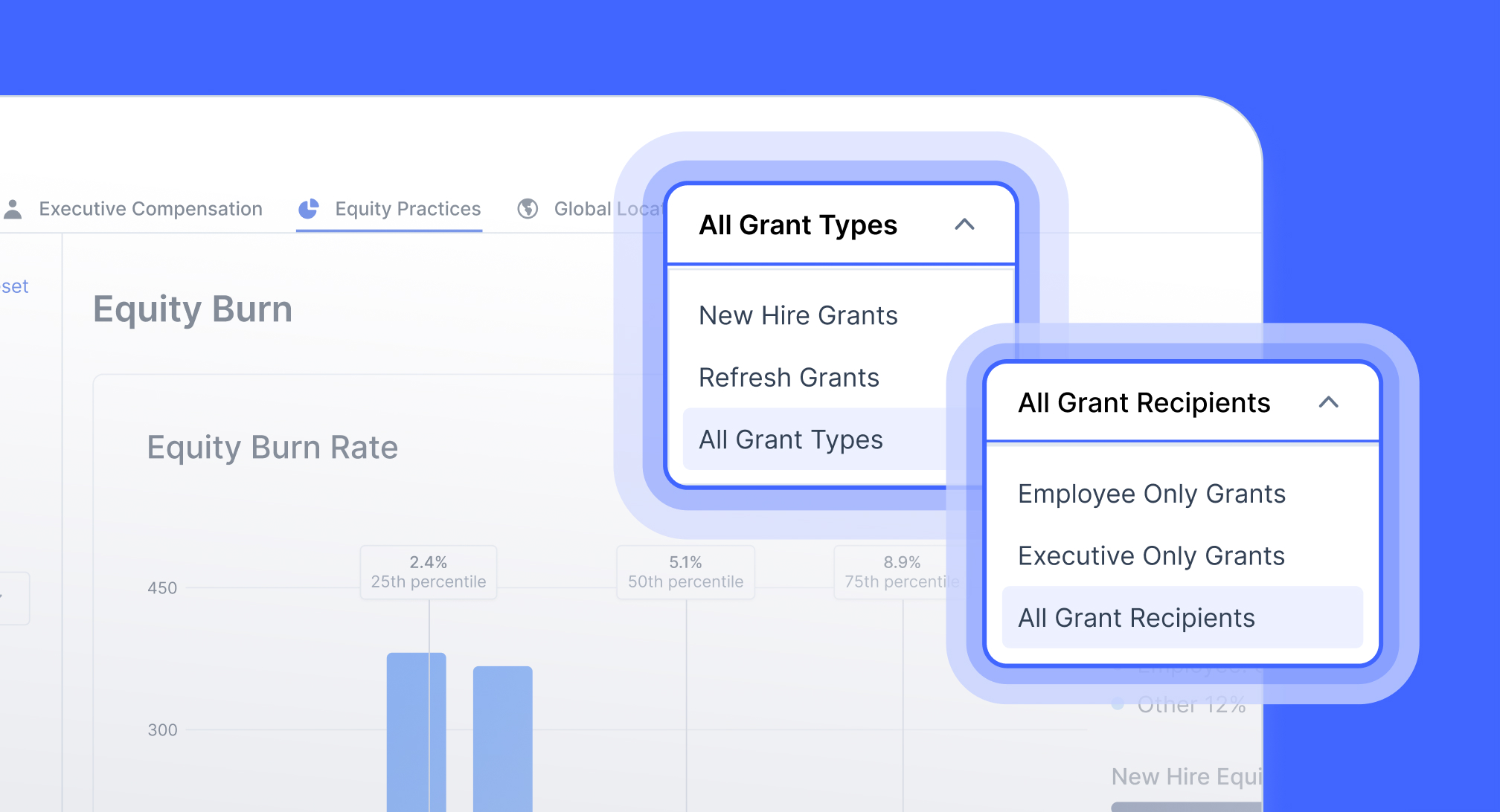Click the Executive Compensation person icon
The height and width of the screenshot is (812, 1500).
tap(13, 209)
